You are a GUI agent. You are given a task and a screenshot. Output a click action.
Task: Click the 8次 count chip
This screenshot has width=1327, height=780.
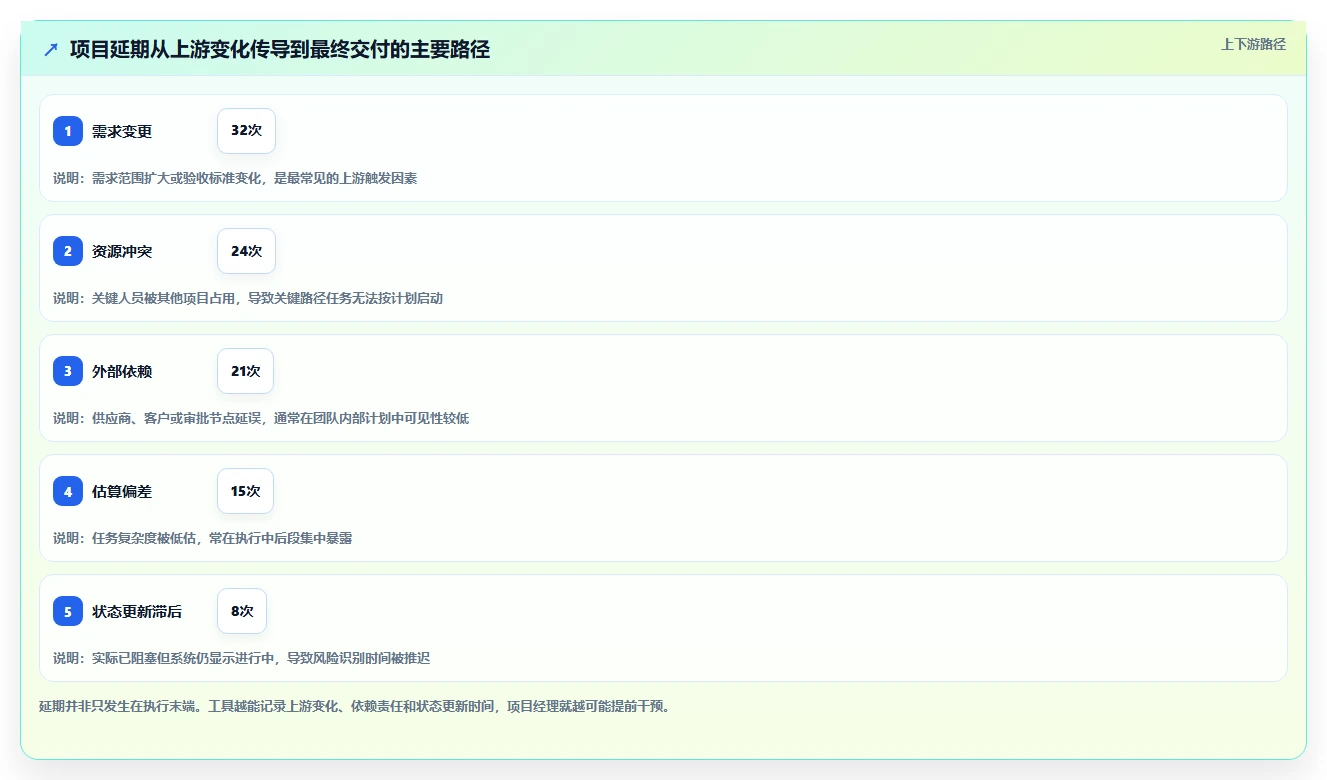(242, 611)
